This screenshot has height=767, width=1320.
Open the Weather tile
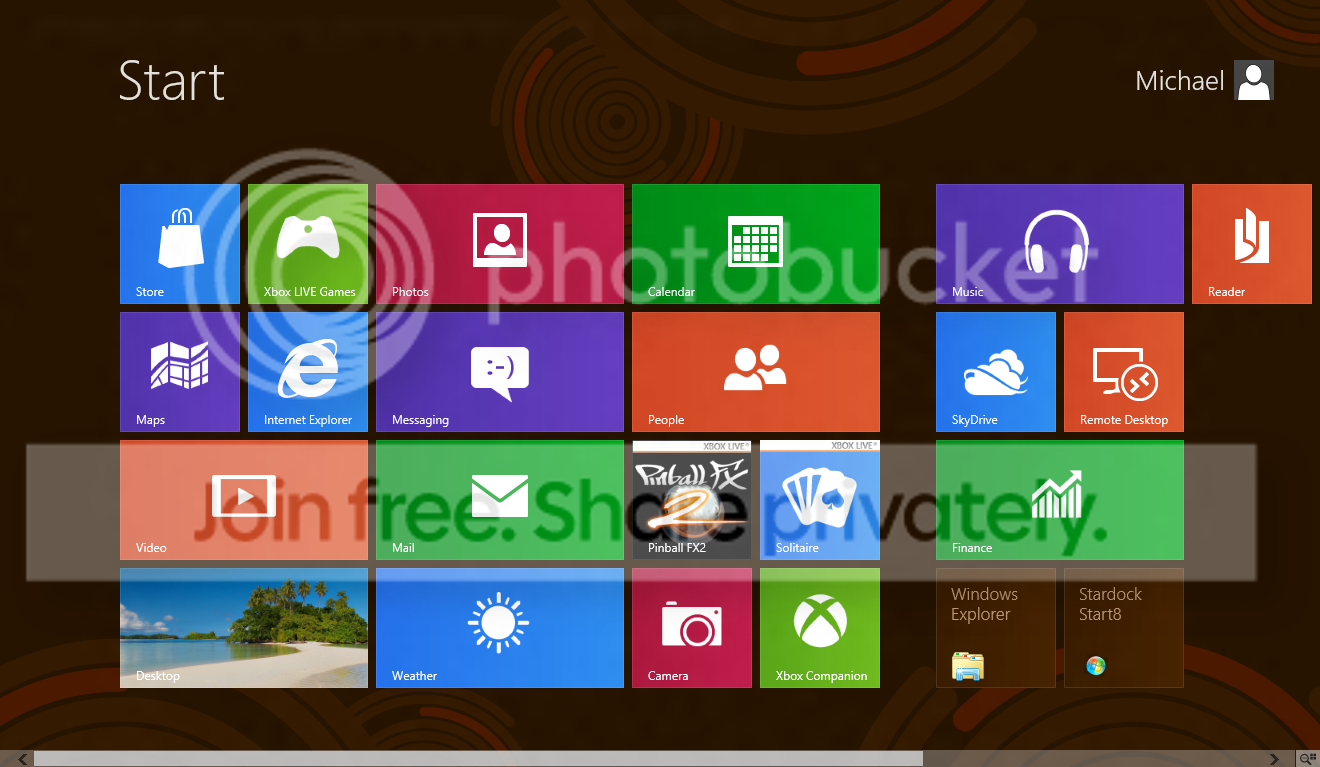500,628
